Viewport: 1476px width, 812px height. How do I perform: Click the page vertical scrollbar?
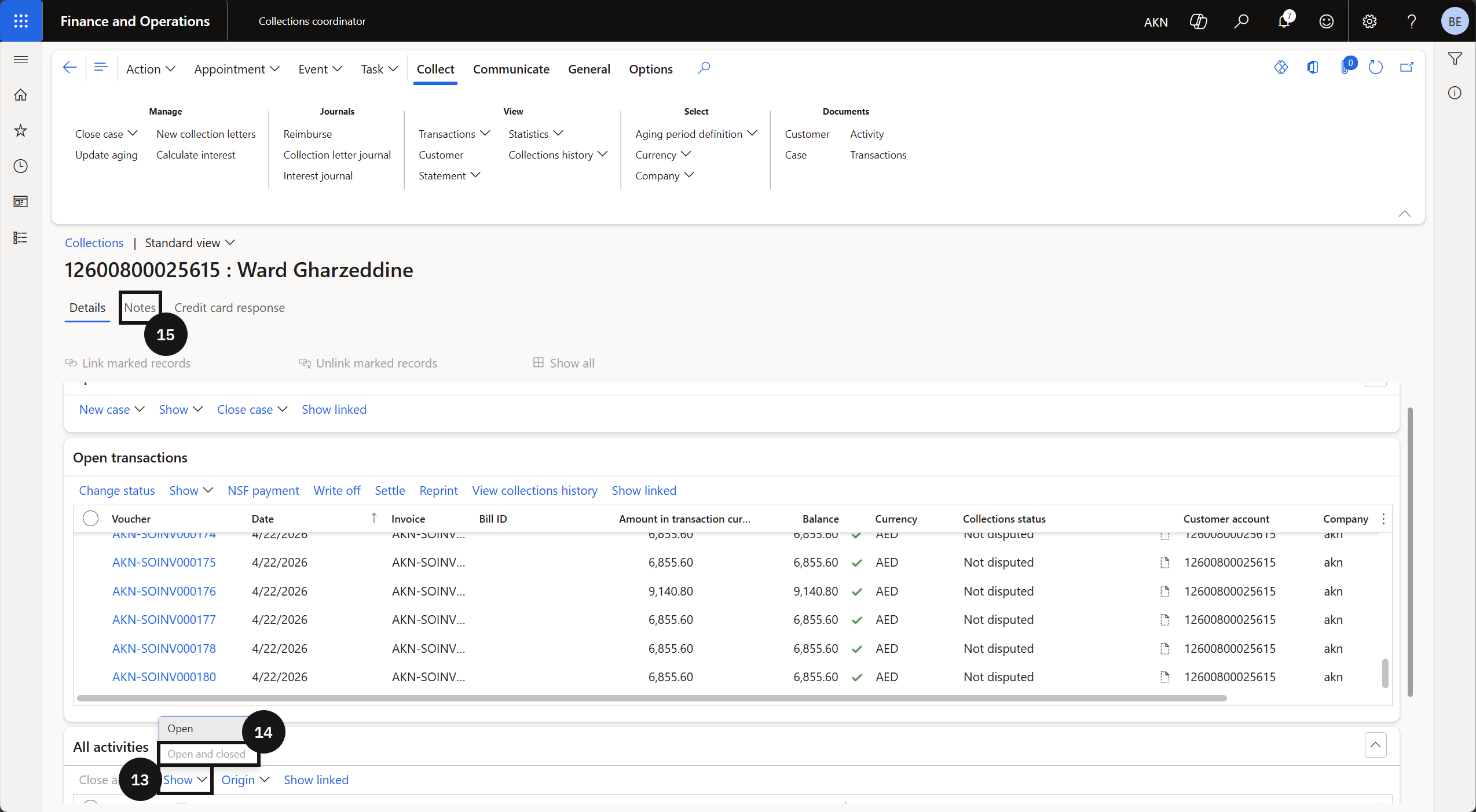click(1410, 552)
